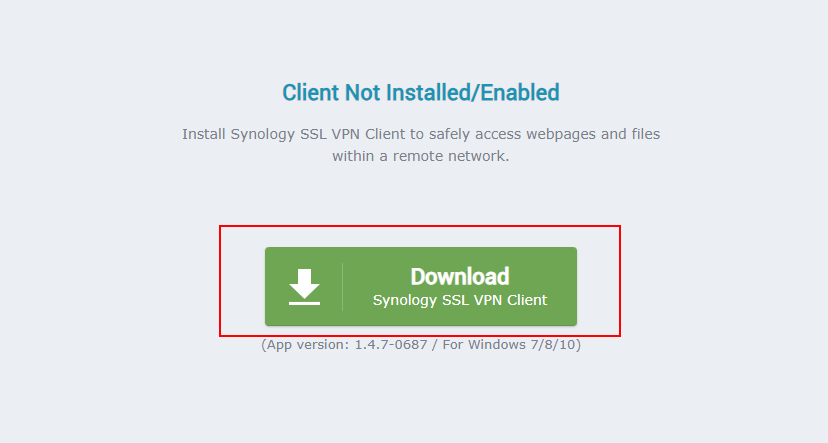
Task: Click the bold Download label
Action: tap(460, 276)
